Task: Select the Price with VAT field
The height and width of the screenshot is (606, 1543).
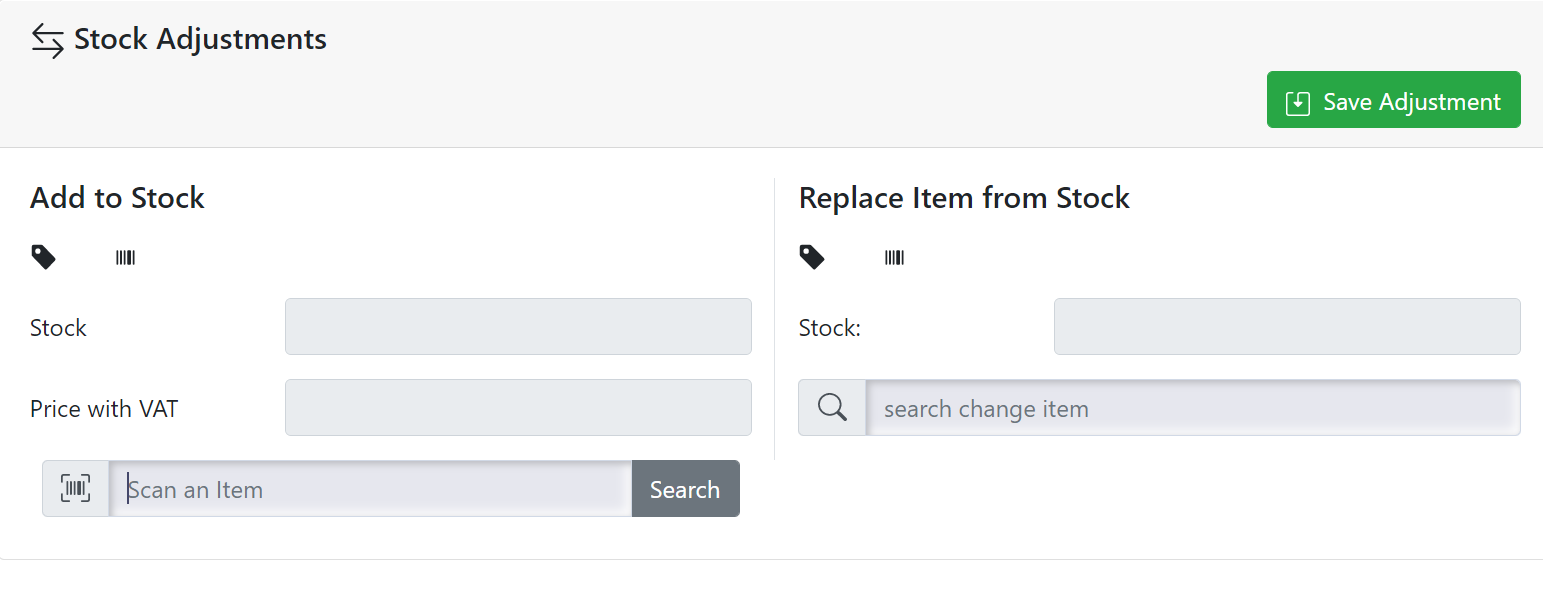Action: tap(518, 407)
